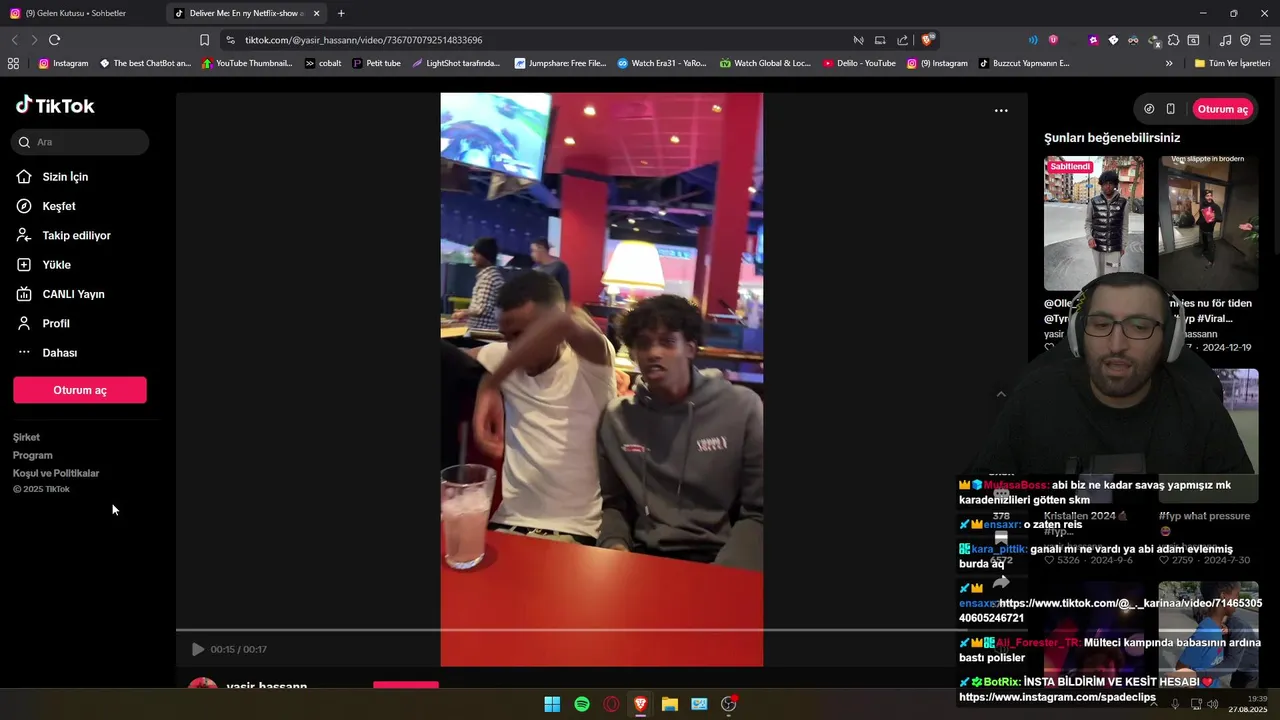
Task: Click the audio wave icon in toolbar
Action: (x=1033, y=40)
